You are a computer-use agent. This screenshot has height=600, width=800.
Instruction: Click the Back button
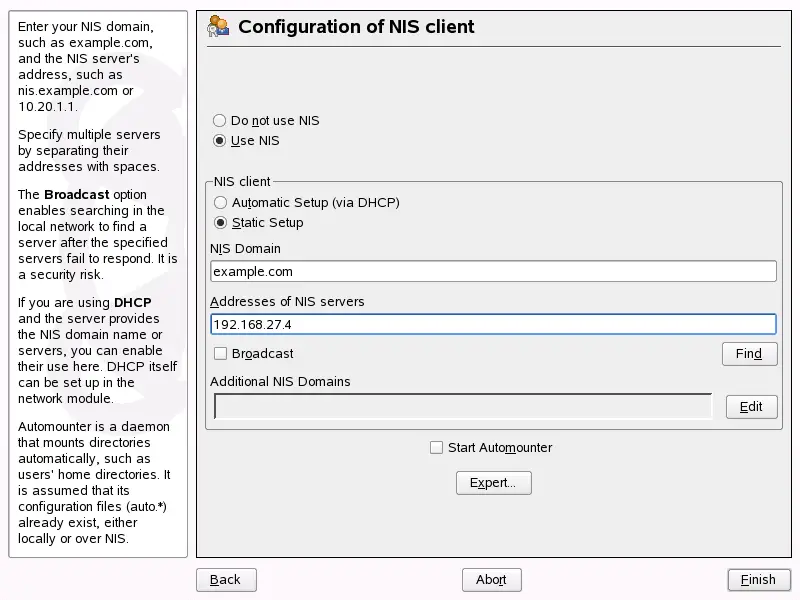click(x=226, y=579)
